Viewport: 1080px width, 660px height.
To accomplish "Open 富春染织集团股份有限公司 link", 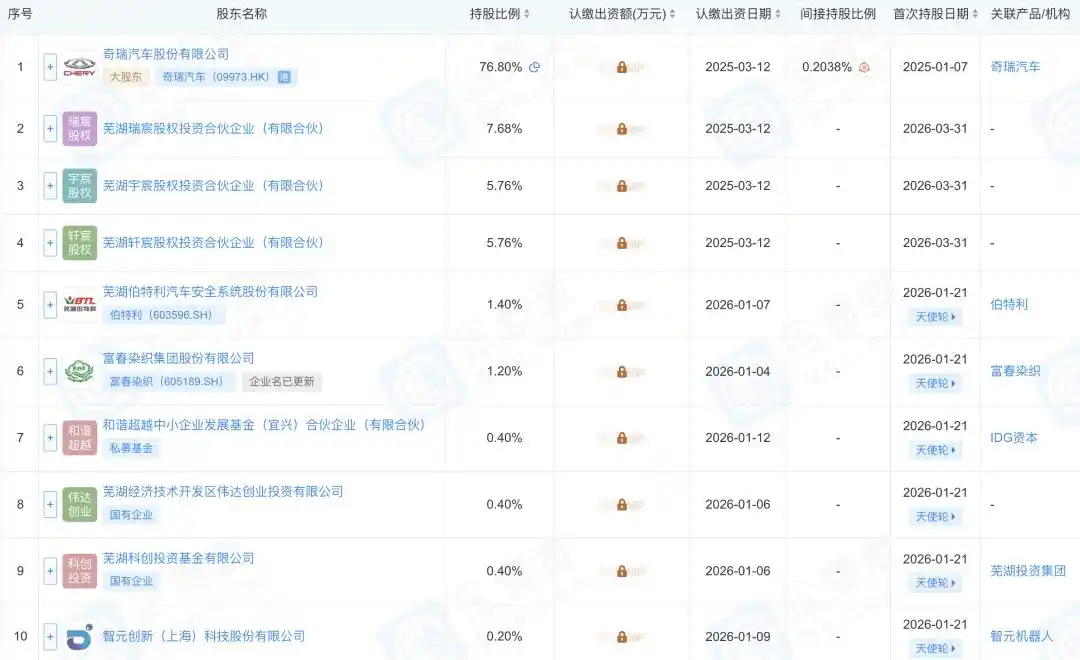I will 178,359.
